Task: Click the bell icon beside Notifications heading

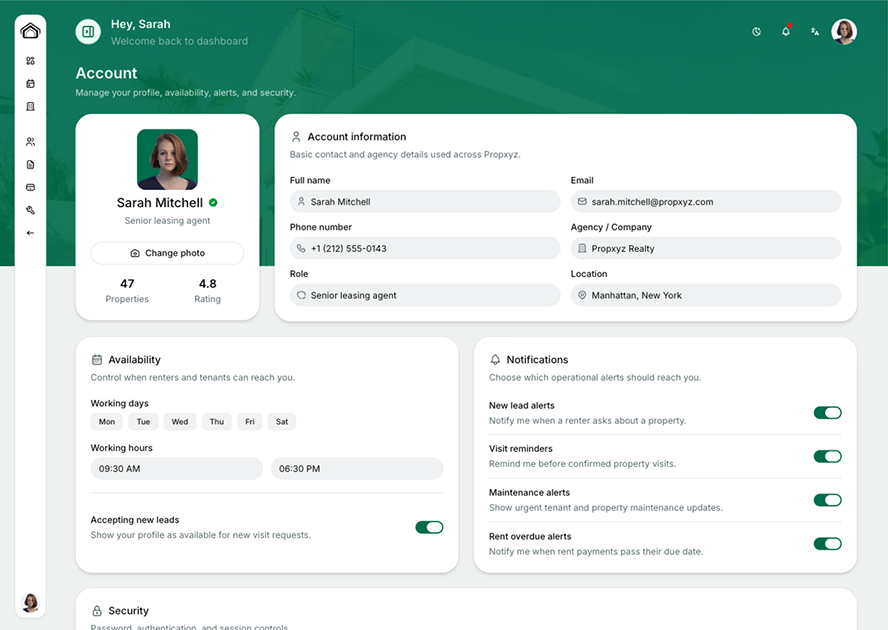Action: tap(495, 360)
